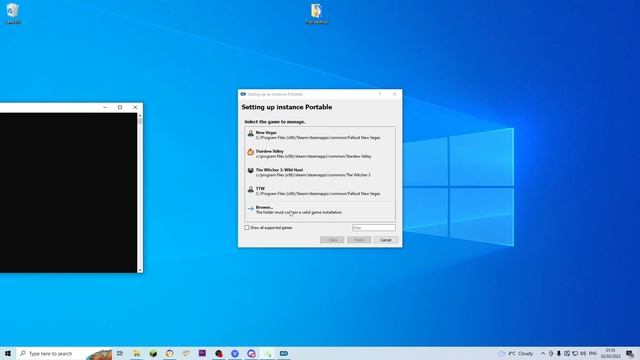Image resolution: width=640 pixels, height=360 pixels.
Task: Close the black console window
Action: tap(135, 107)
